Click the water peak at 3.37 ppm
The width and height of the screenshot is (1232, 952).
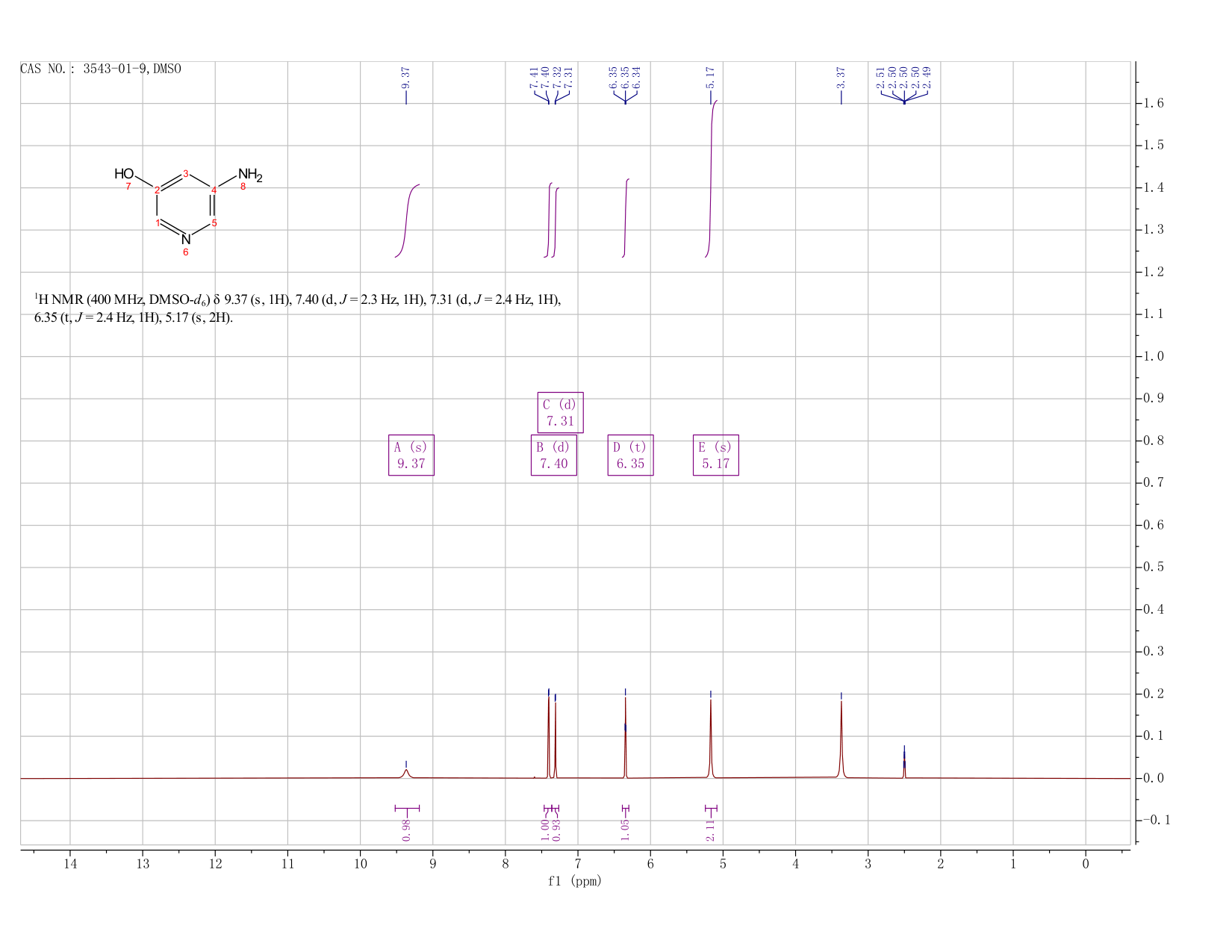pyautogui.click(x=841, y=739)
